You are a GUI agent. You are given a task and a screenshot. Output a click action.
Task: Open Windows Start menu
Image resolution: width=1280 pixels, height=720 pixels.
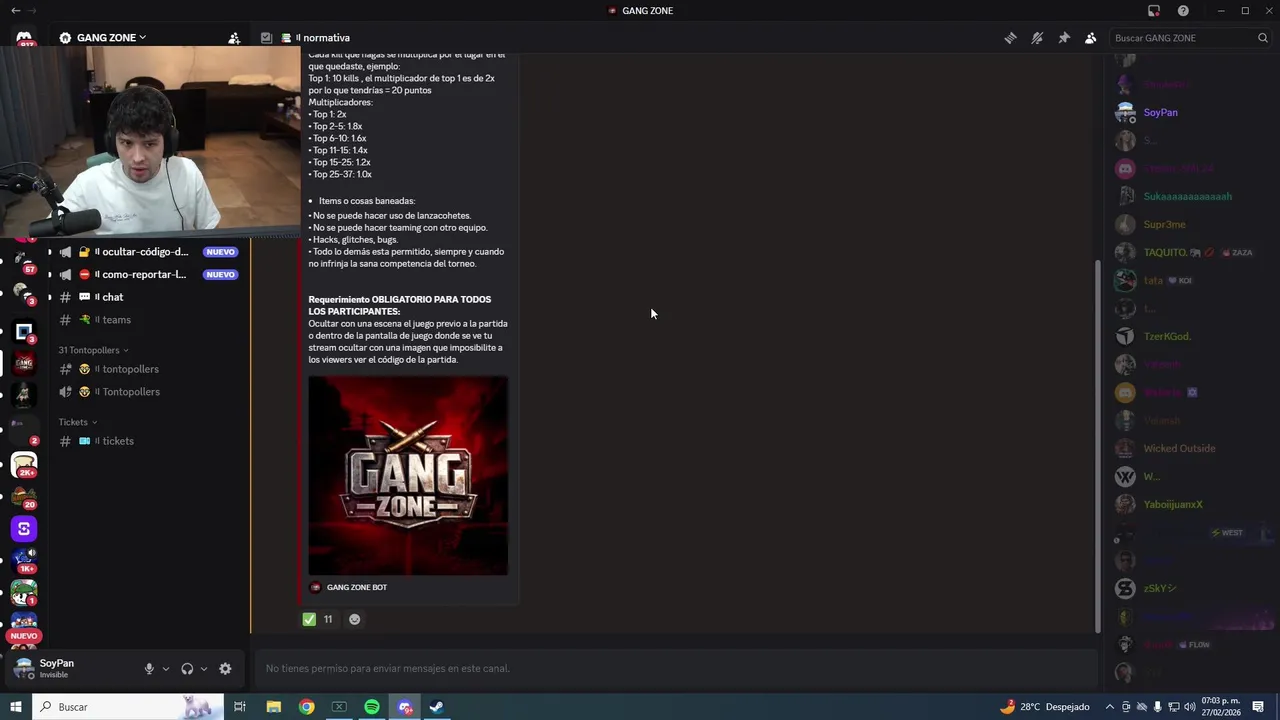coord(15,707)
